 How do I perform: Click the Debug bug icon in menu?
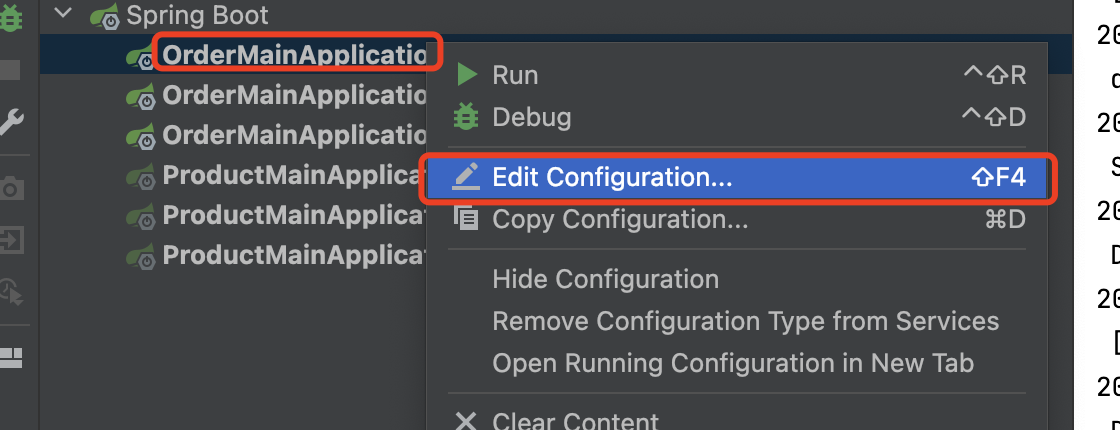466,116
